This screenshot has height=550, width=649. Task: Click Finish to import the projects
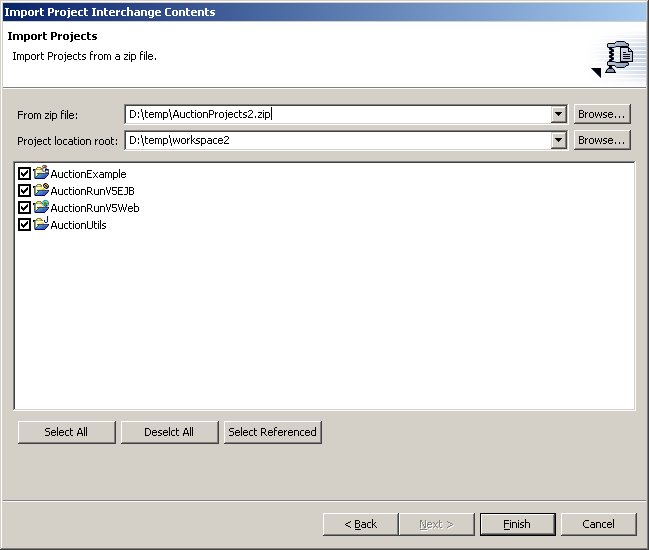click(517, 524)
